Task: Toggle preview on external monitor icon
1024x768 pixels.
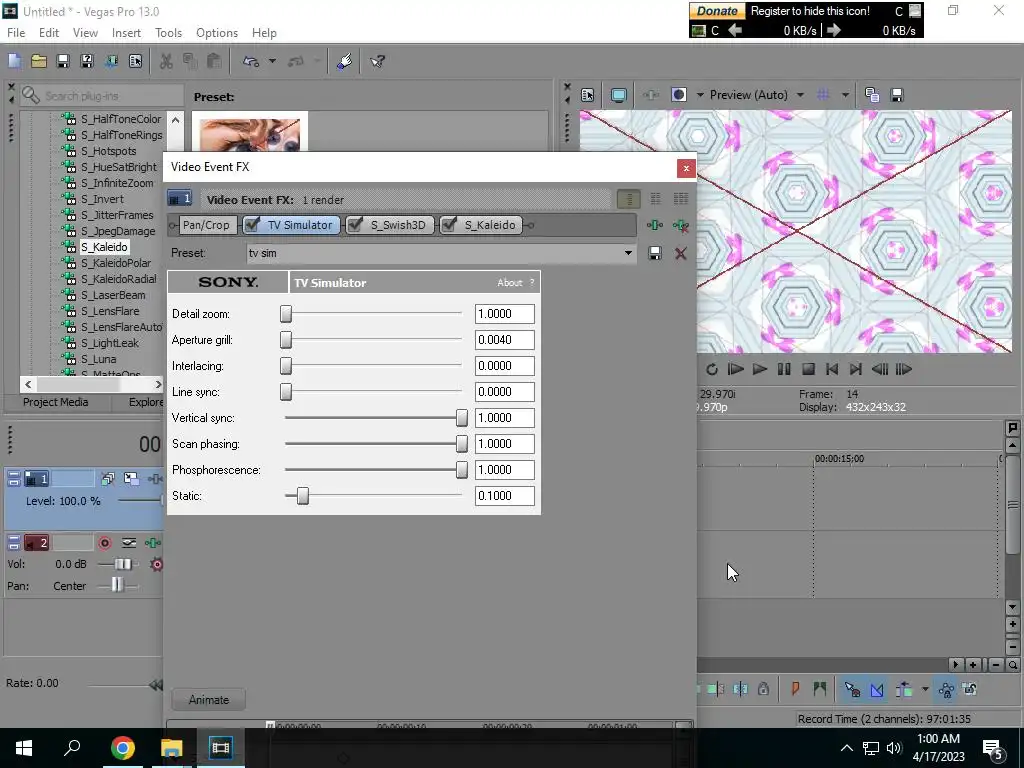Action: pos(618,95)
